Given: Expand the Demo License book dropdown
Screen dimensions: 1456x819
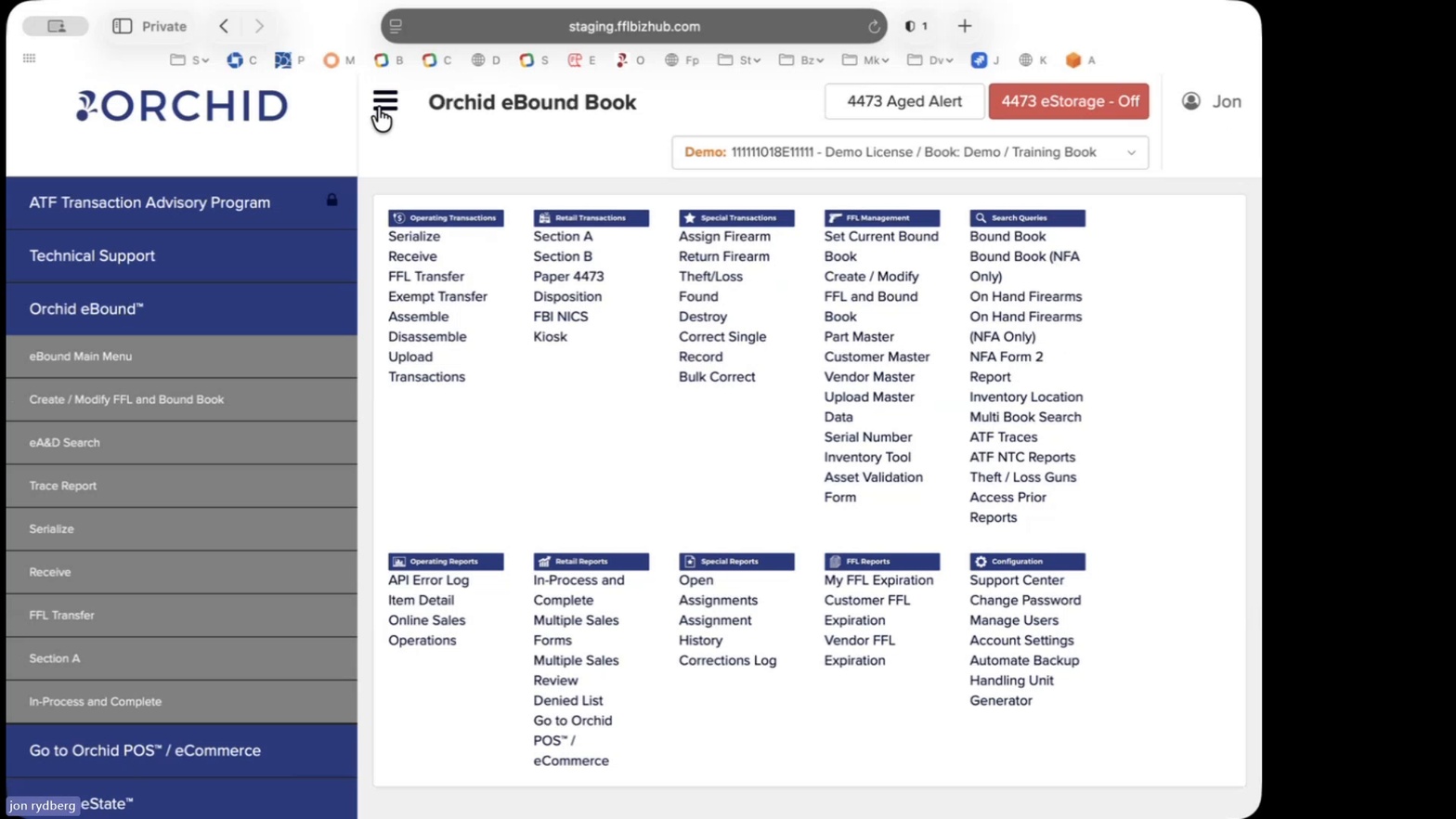Looking at the screenshot, I should [x=910, y=152].
